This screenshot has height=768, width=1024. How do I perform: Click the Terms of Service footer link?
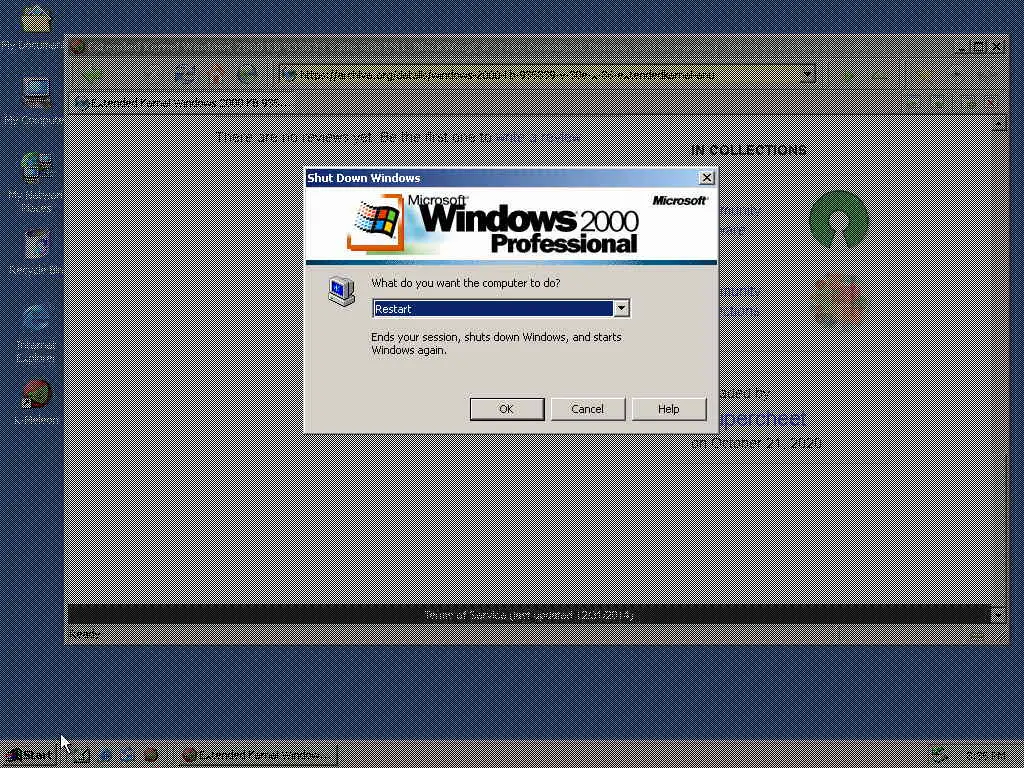point(529,615)
